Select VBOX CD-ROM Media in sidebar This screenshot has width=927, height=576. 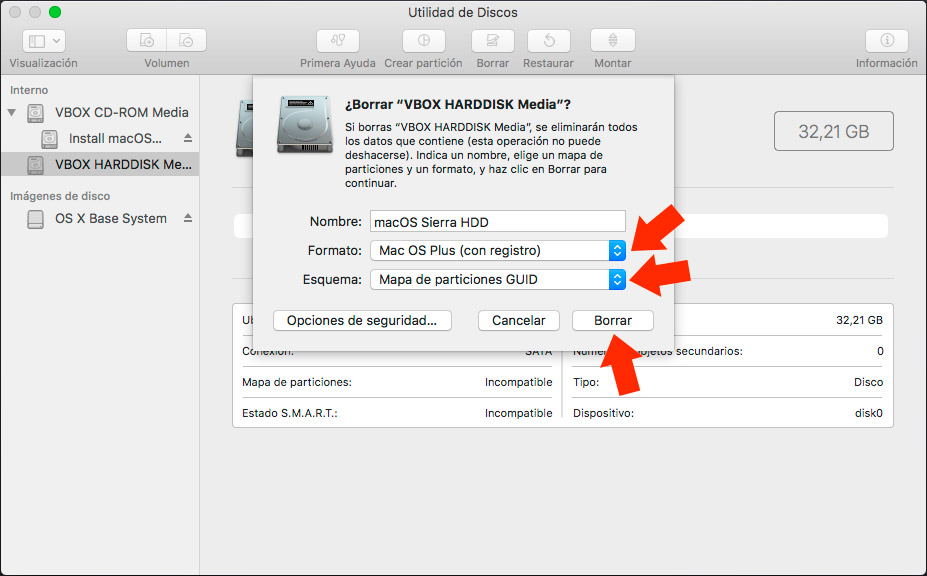pos(99,112)
